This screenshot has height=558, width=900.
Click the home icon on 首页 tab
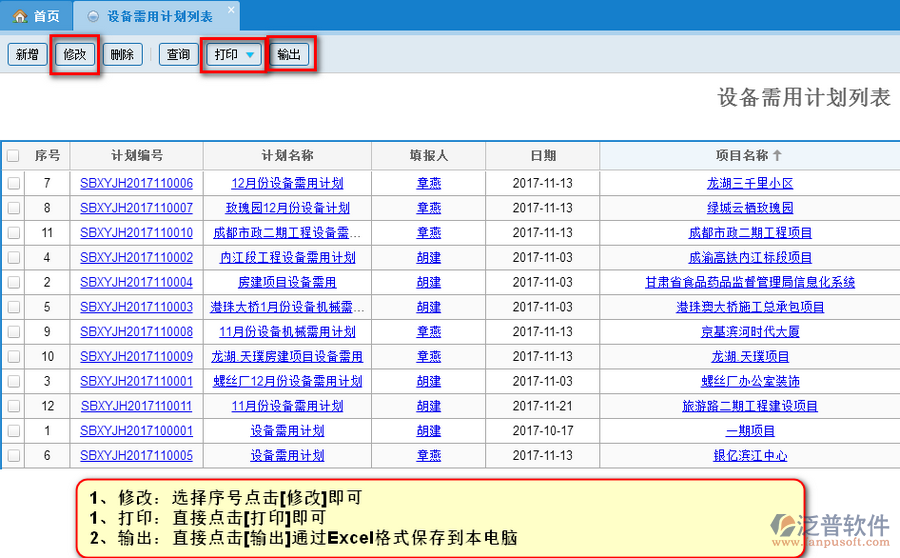(20, 16)
